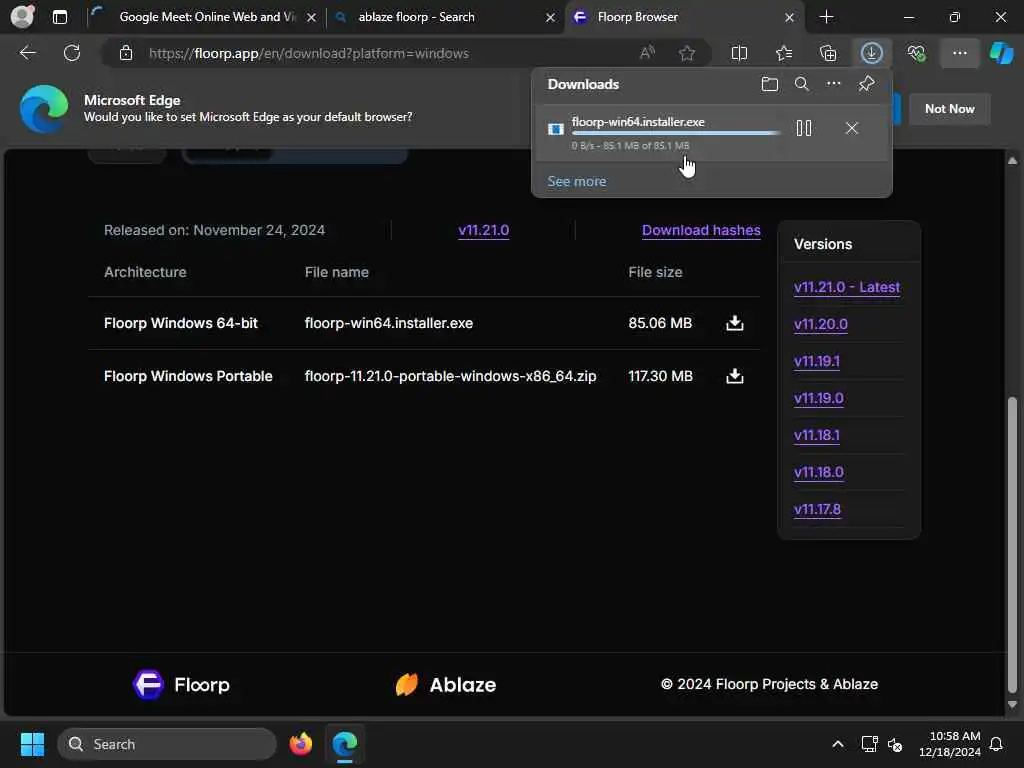Screen dimensions: 1024x768
Task: Reload the page with the refresh icon
Action: point(72,53)
